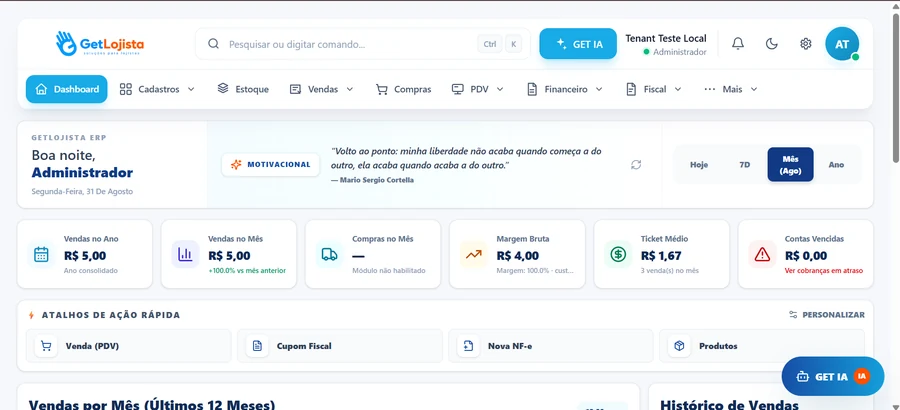Image resolution: width=900 pixels, height=410 pixels.
Task: Select the Mês (Ago) period filter
Action: pos(790,165)
